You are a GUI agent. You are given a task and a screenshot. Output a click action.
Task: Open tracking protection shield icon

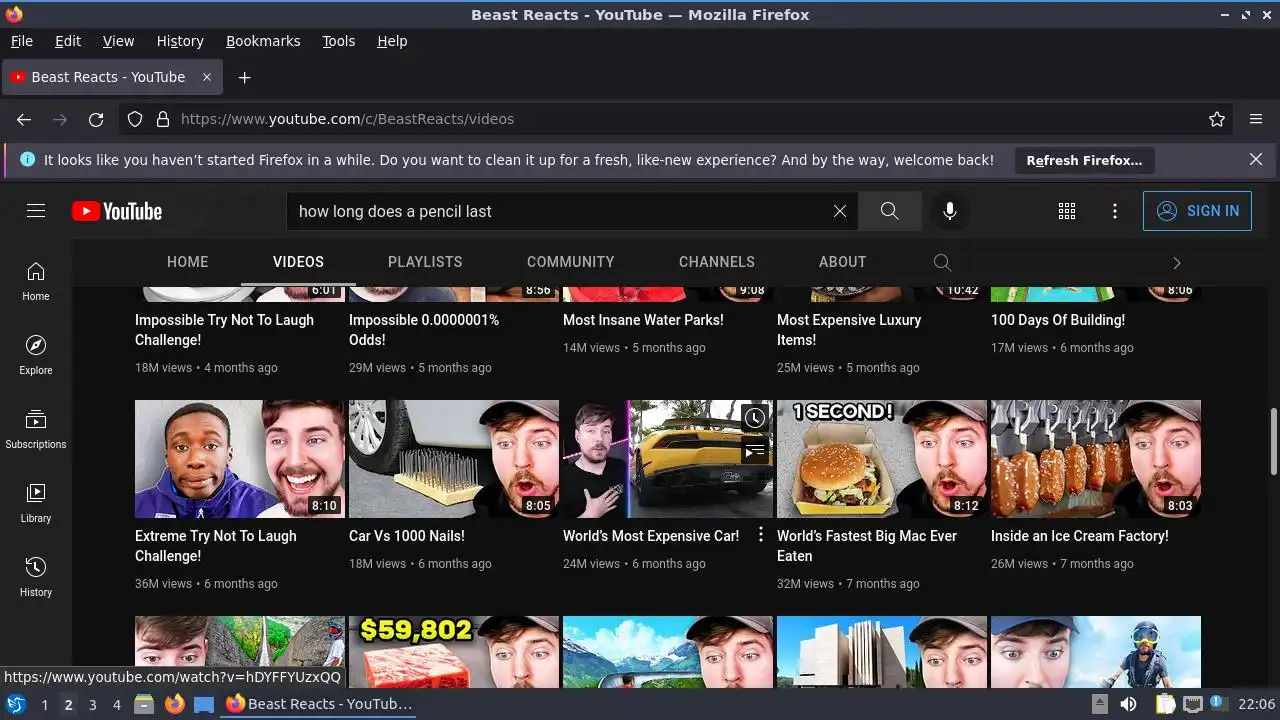[135, 119]
